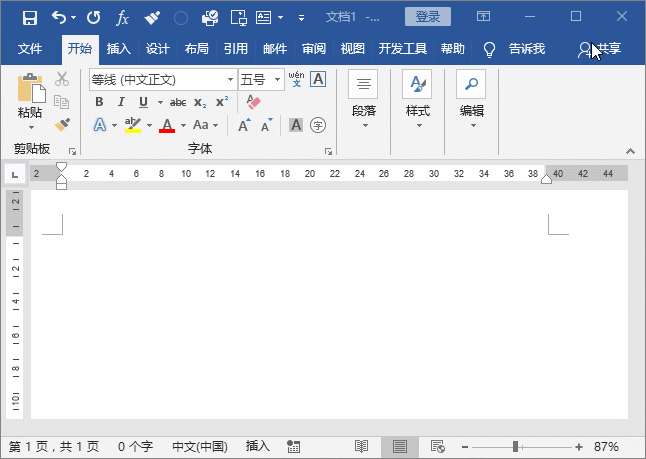Image resolution: width=646 pixels, height=459 pixels.
Task: Click the text box icon in quick access
Action: (264, 18)
